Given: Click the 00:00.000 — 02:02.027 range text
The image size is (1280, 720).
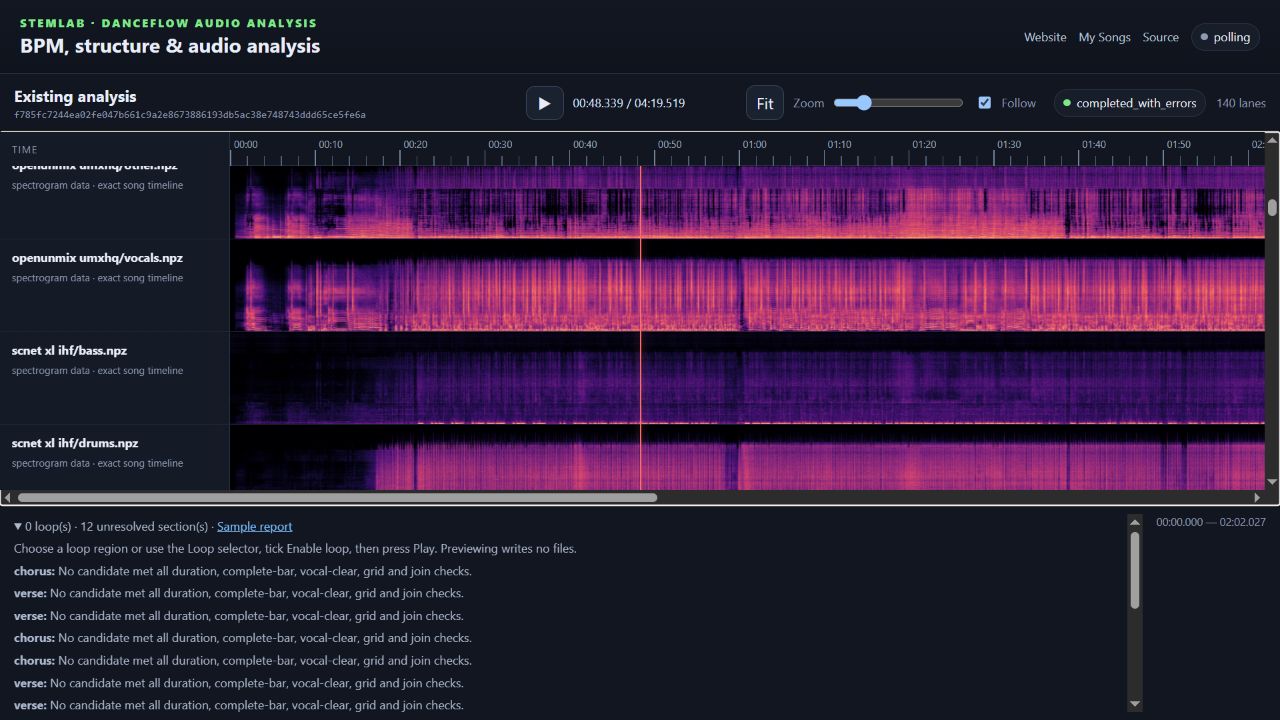Looking at the screenshot, I should coord(1211,522).
